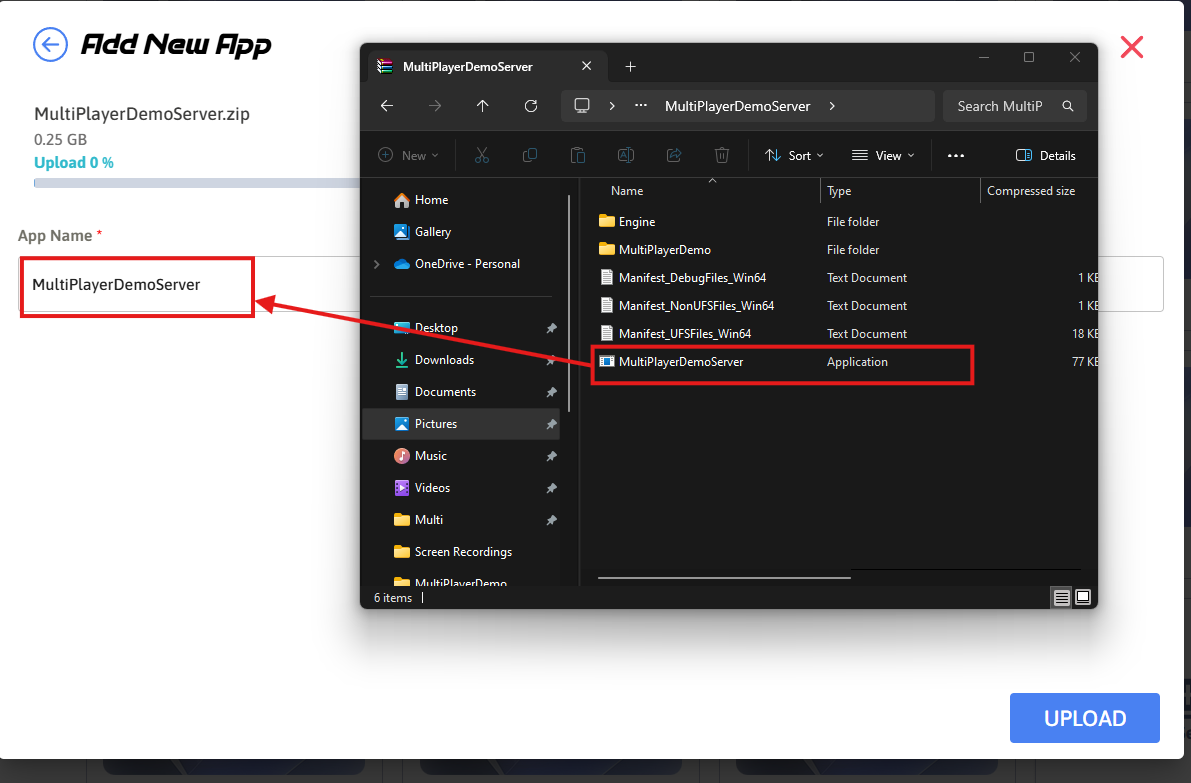Open the Sort dropdown
The width and height of the screenshot is (1191, 783).
pyautogui.click(x=794, y=155)
